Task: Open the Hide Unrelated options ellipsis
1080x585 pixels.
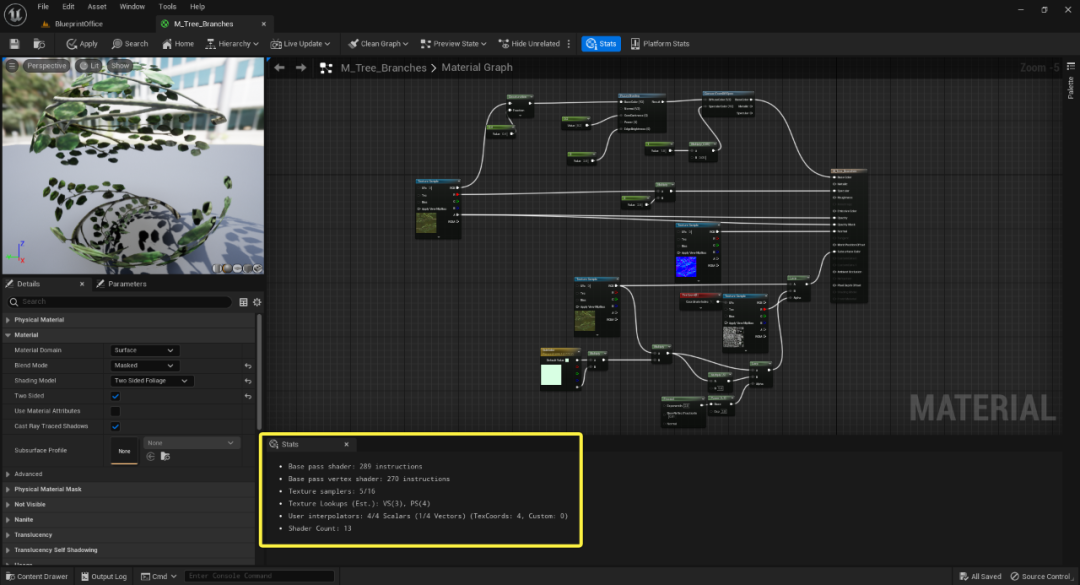Action: tap(569, 43)
